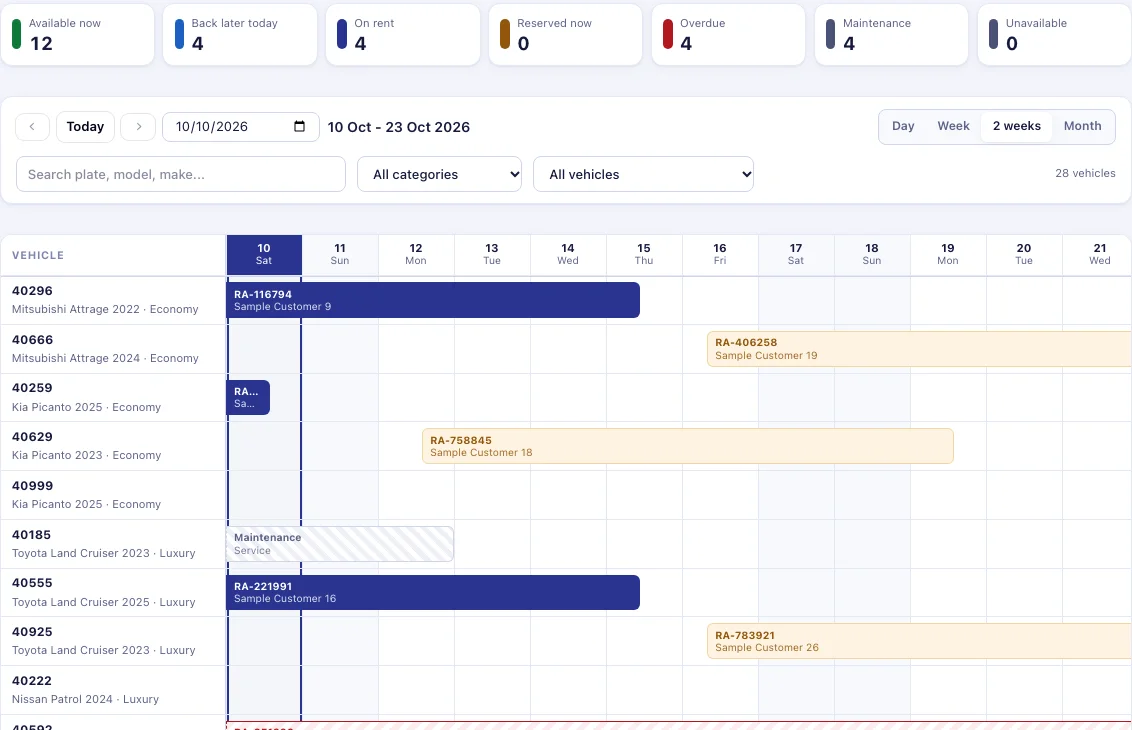
Task: Select the 11 Sun column header
Action: click(x=340, y=255)
